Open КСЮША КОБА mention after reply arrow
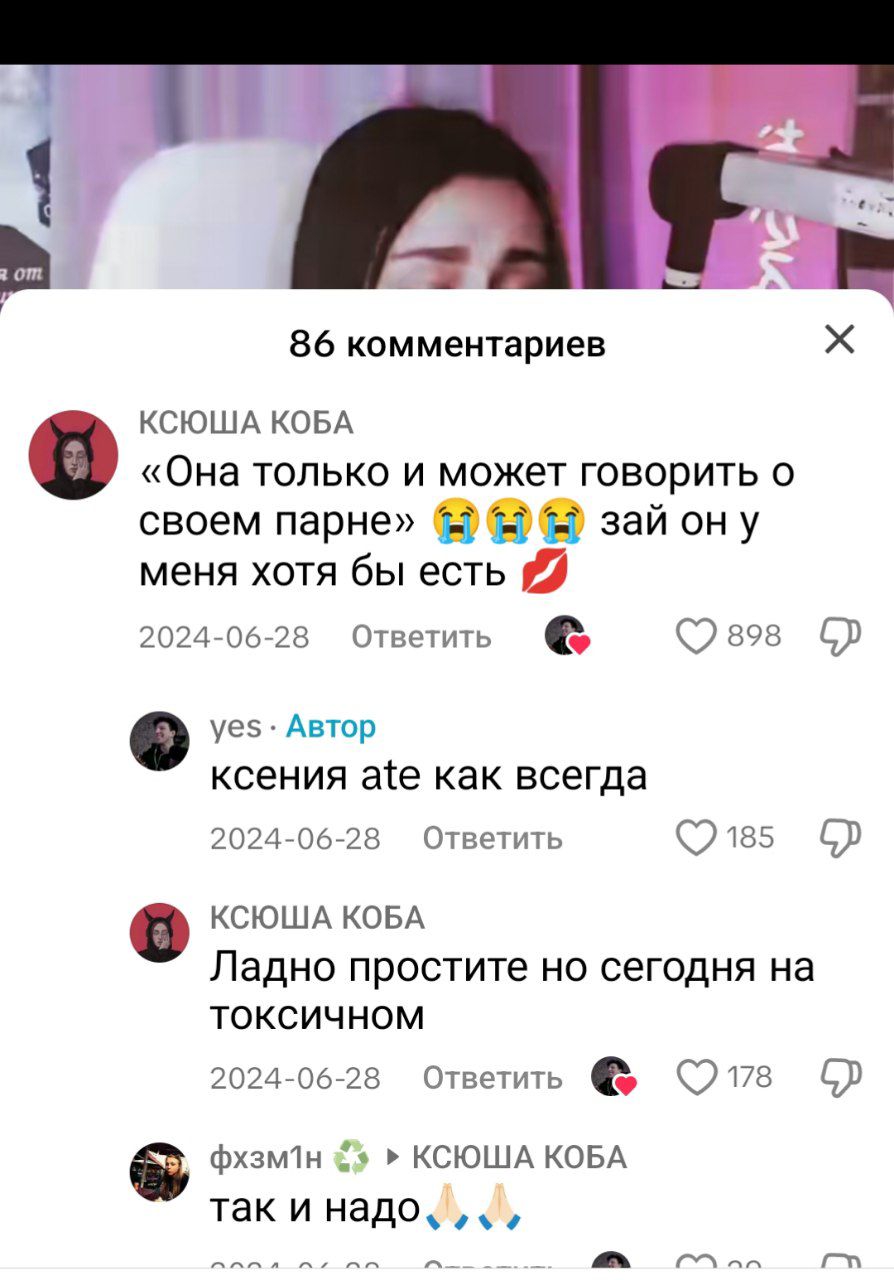 [519, 1157]
